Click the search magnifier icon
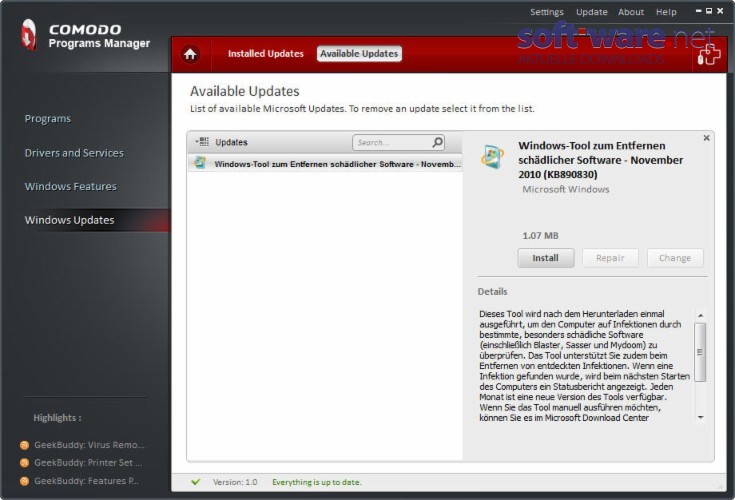The image size is (735, 500). (x=437, y=142)
